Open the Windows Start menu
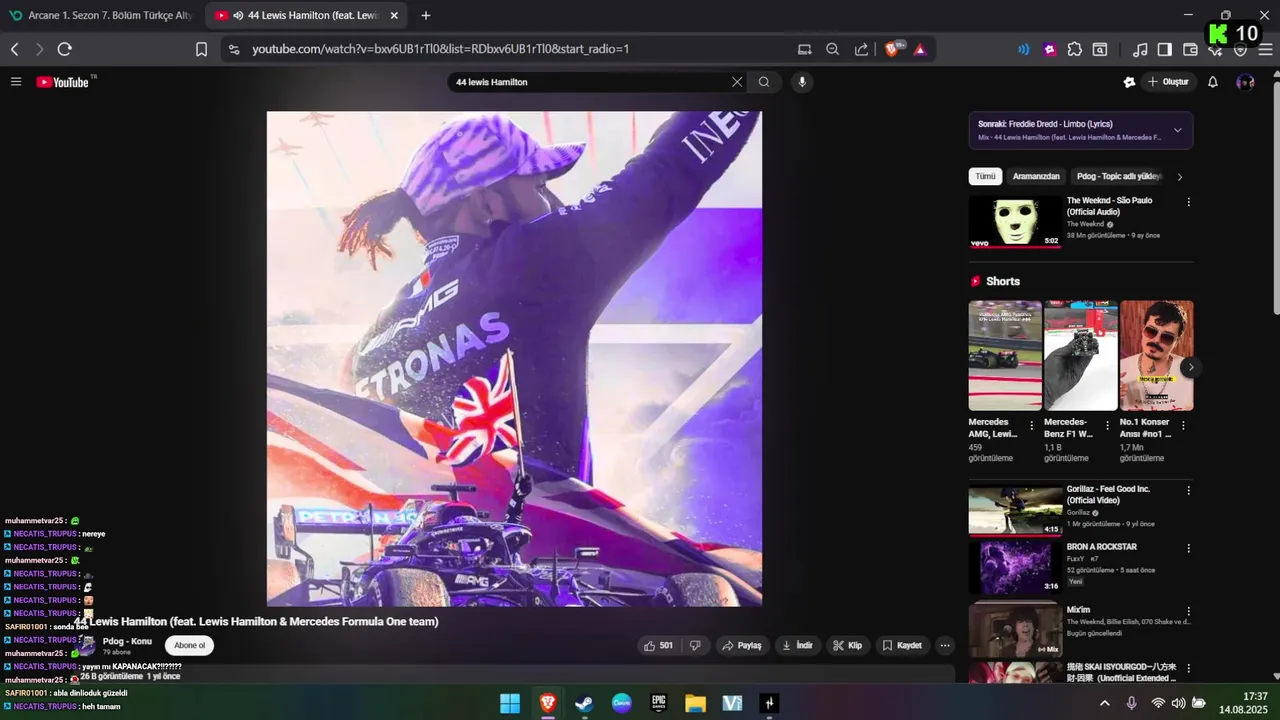Image resolution: width=1280 pixels, height=720 pixels. [510, 703]
